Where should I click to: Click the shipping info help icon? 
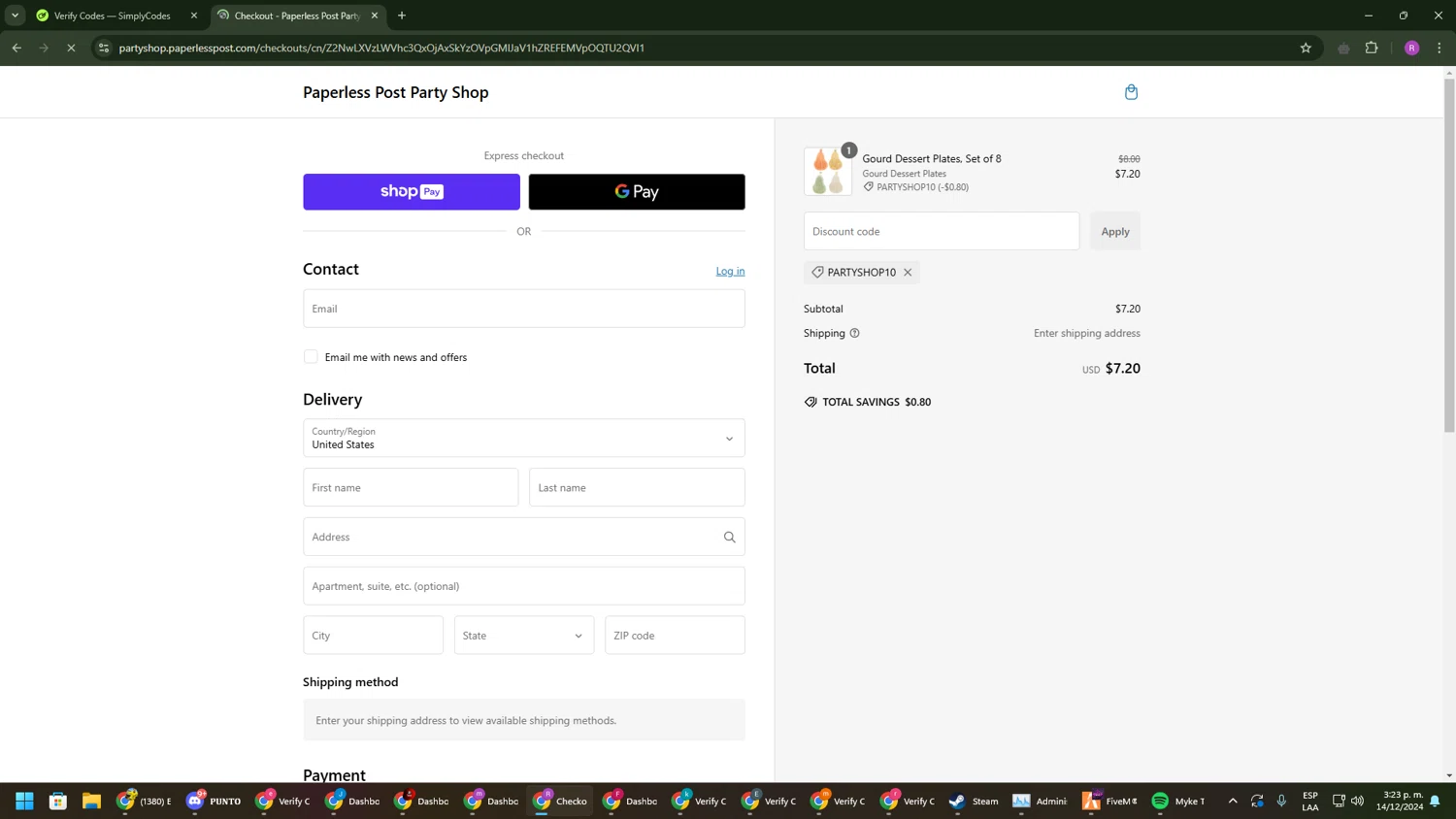coord(854,333)
